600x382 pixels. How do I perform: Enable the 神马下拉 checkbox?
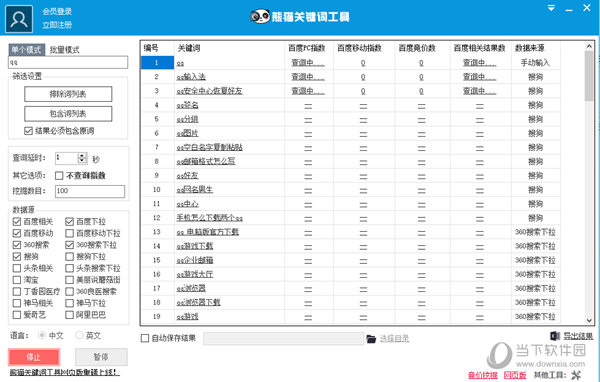[x=69, y=303]
